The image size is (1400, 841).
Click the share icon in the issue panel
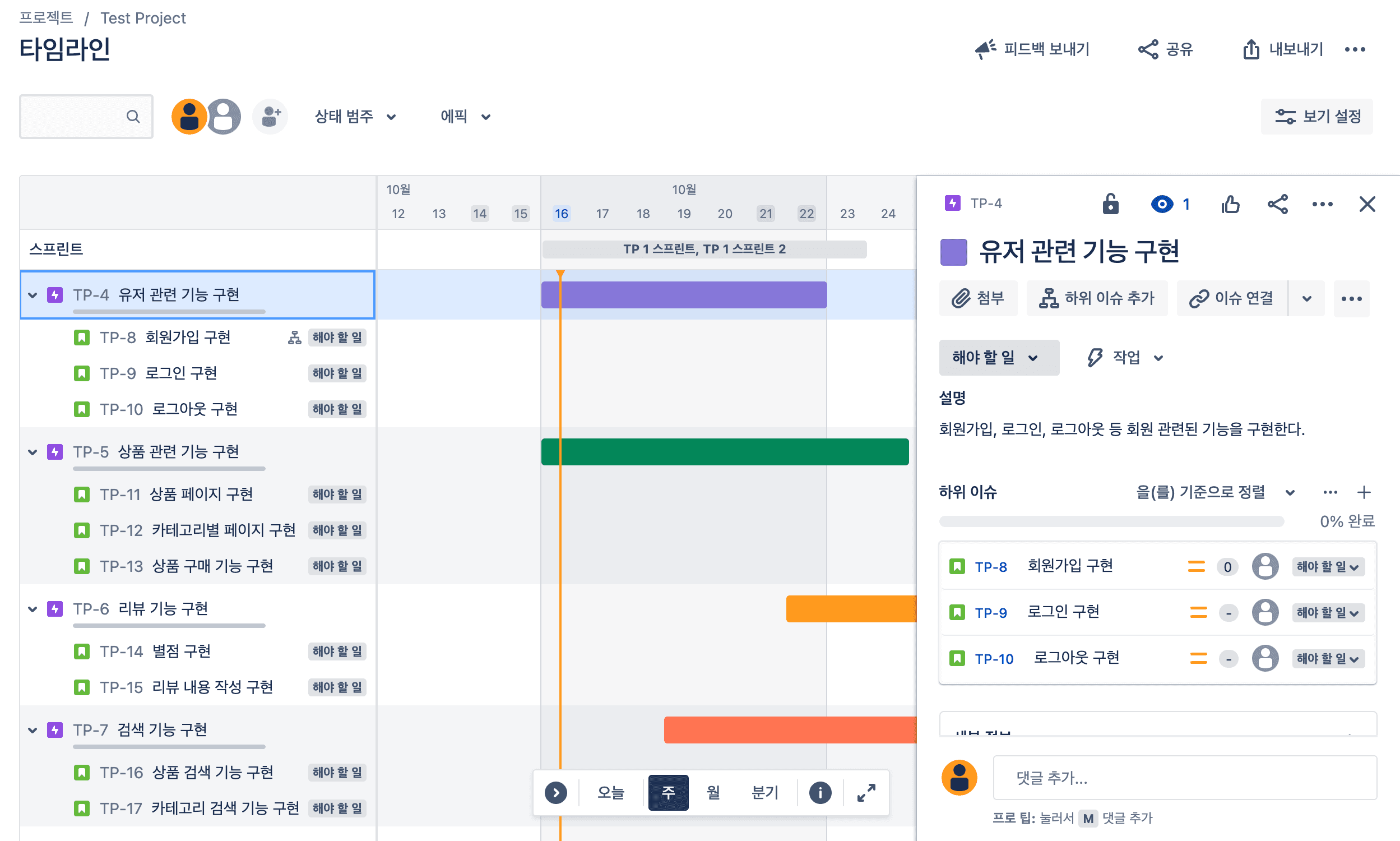point(1277,204)
